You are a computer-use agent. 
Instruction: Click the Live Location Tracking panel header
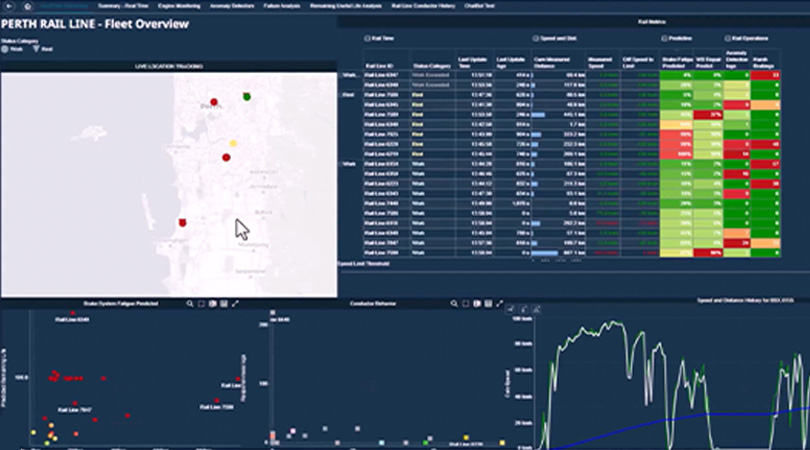tap(169, 66)
